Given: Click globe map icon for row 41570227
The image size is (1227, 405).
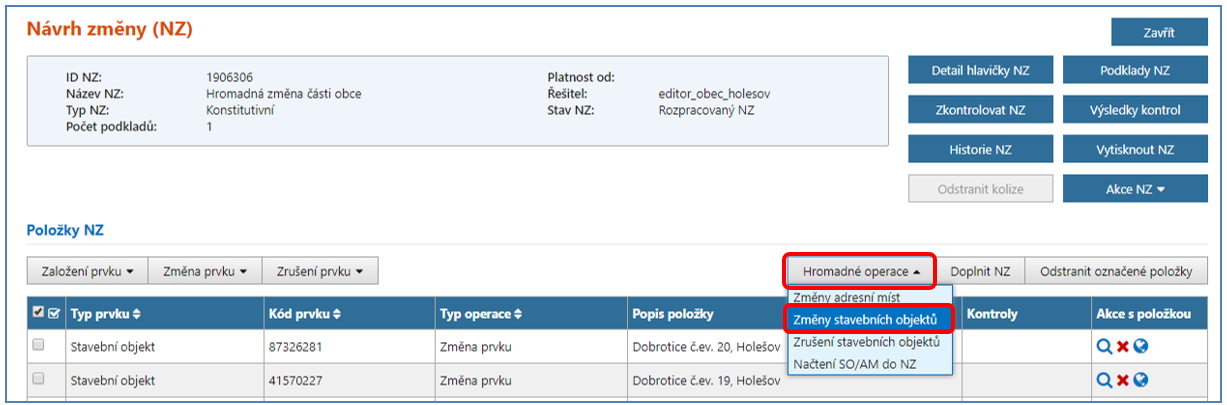Looking at the screenshot, I should [x=1141, y=380].
